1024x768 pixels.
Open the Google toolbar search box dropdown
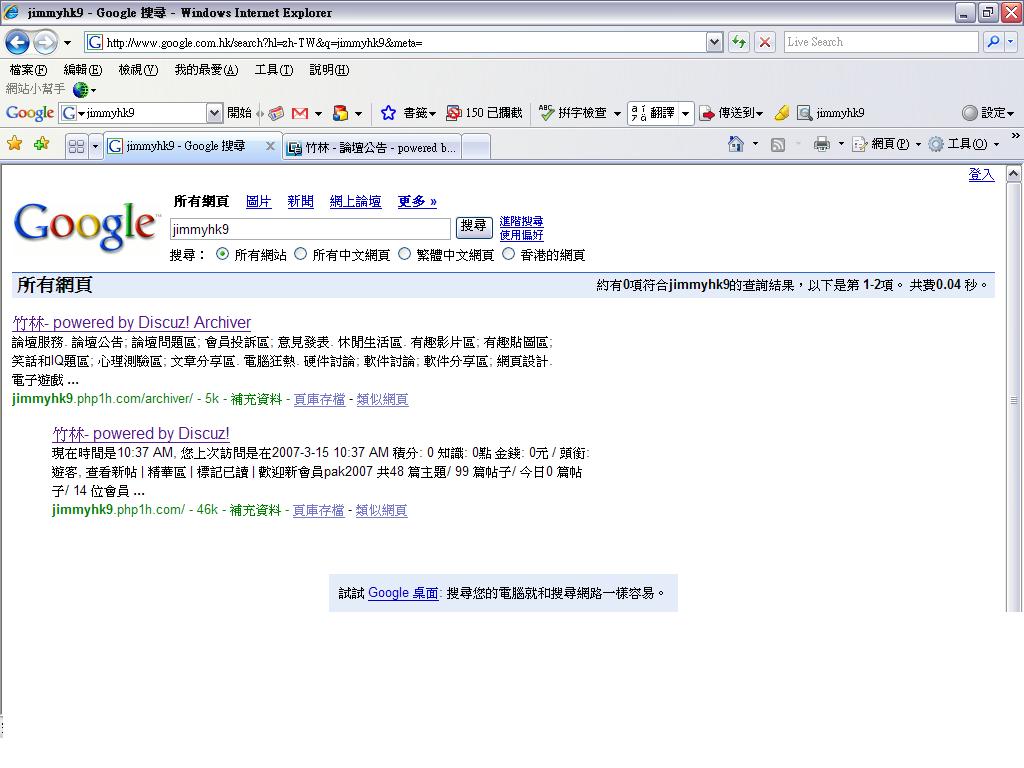click(214, 113)
